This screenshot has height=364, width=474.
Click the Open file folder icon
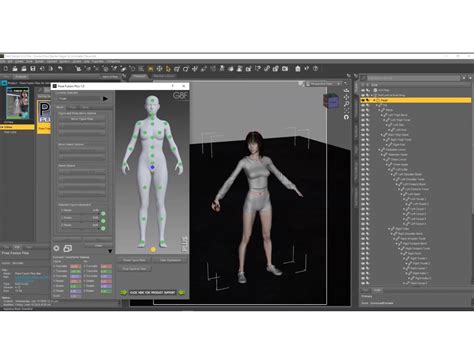(x=15, y=69)
